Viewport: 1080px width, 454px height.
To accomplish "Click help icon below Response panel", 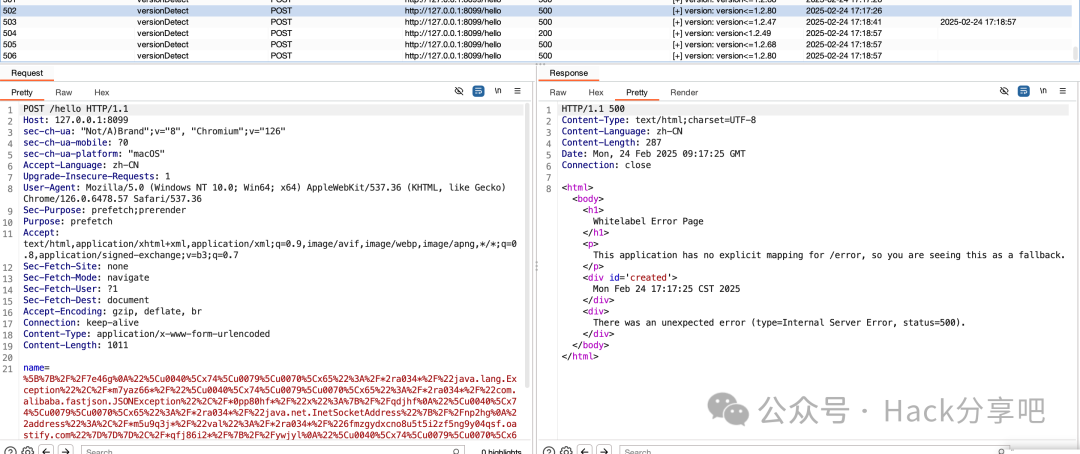I will (x=548, y=451).
